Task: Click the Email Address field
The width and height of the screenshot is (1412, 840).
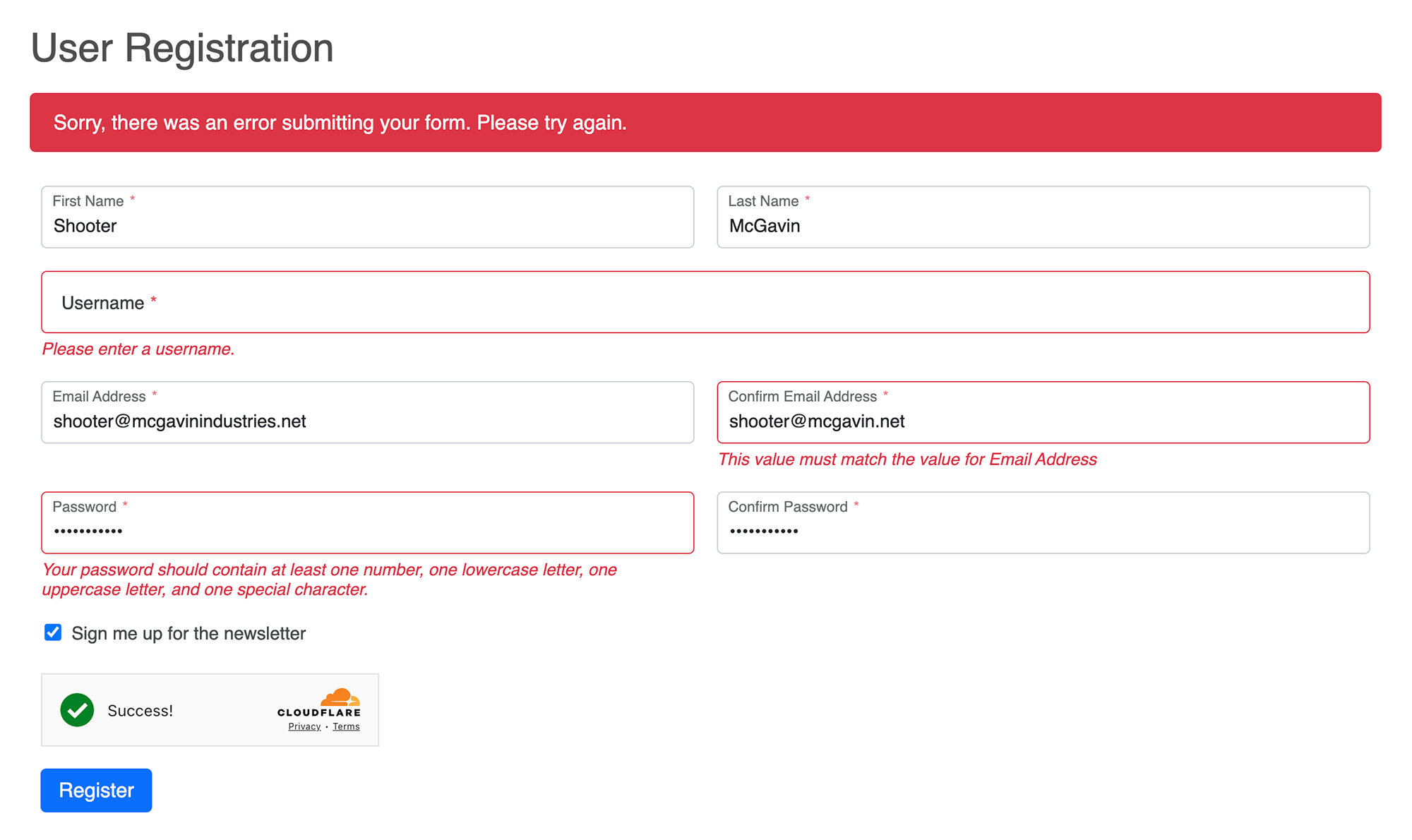Action: pos(367,412)
